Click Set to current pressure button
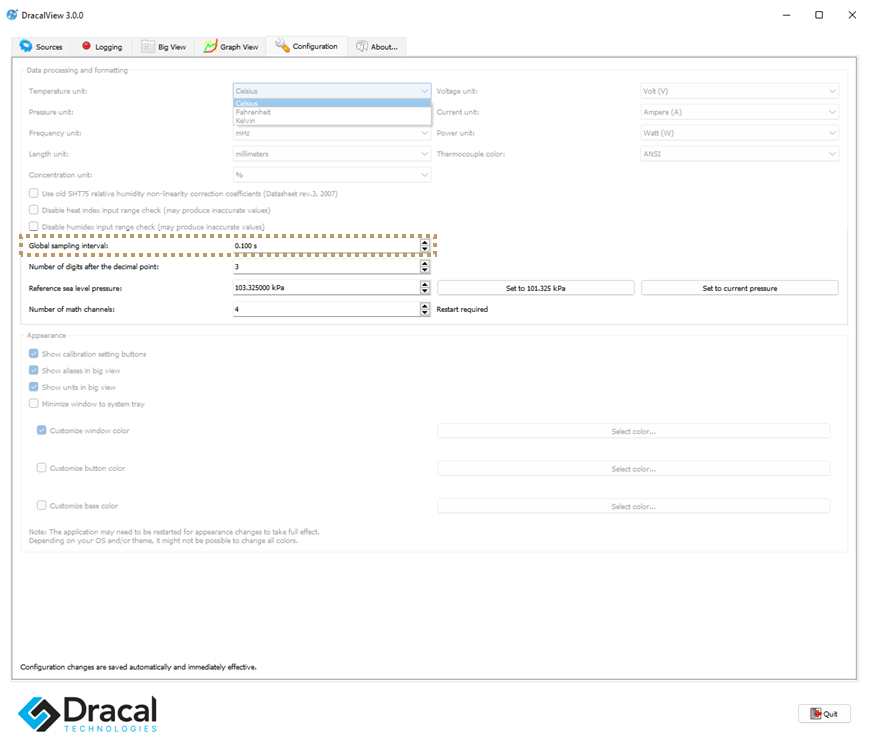The height and width of the screenshot is (740, 869). [x=739, y=288]
